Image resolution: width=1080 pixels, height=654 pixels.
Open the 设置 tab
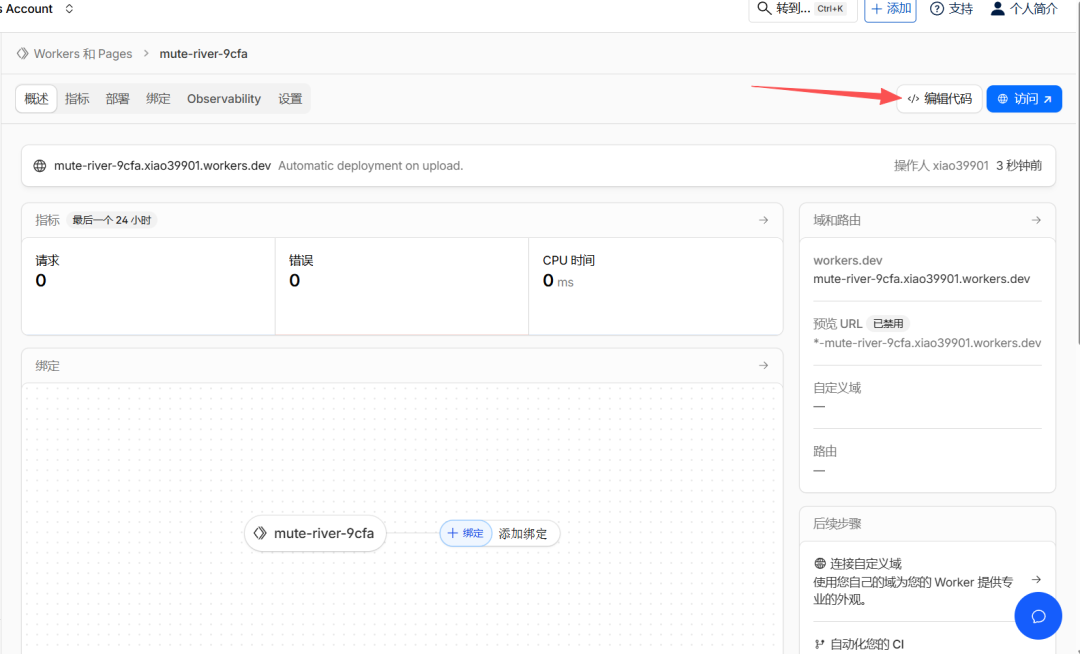click(x=290, y=98)
